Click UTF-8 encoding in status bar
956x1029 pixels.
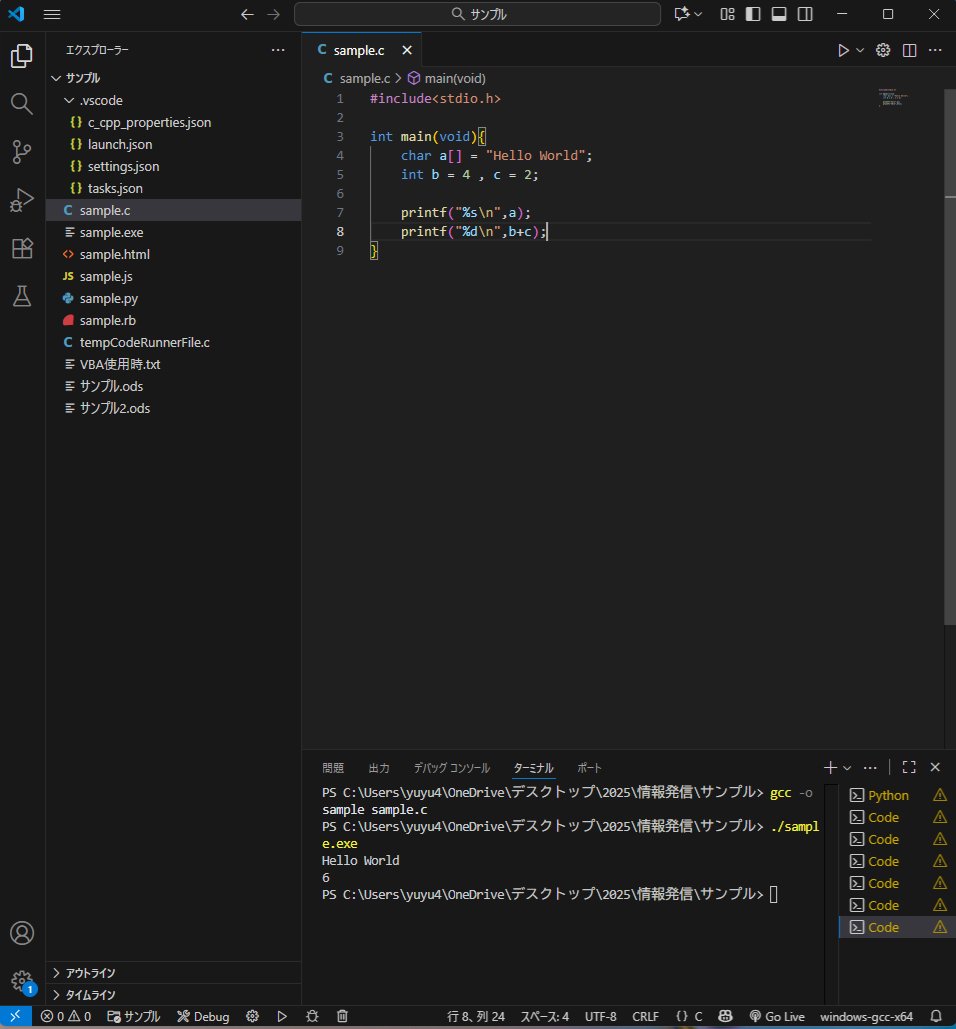click(x=600, y=1017)
